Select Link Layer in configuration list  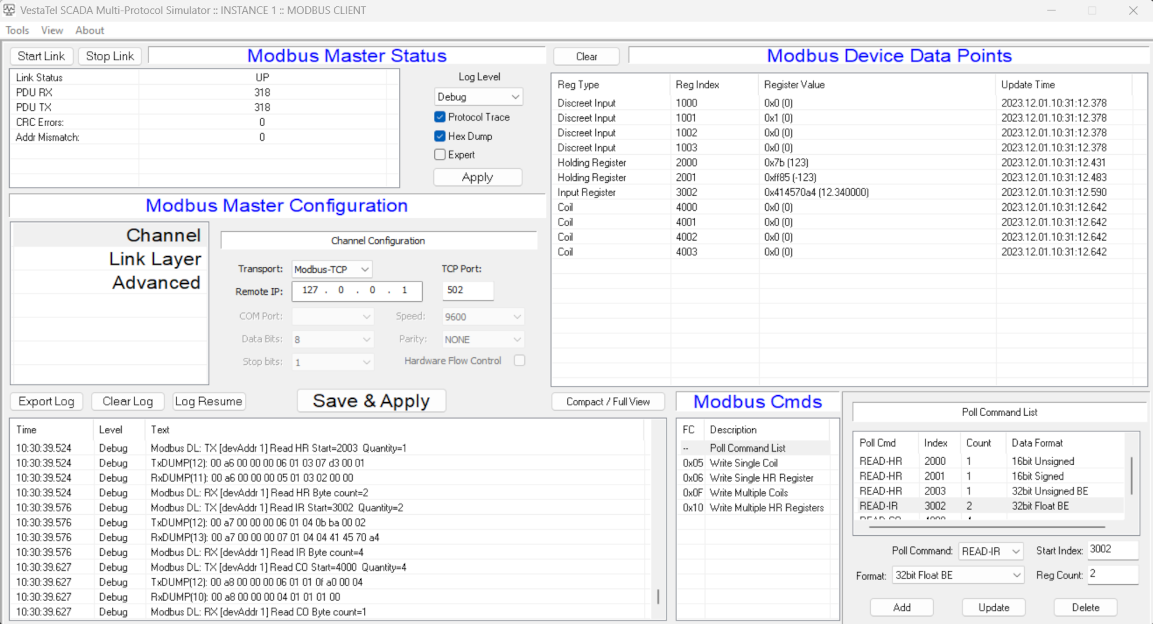point(155,259)
